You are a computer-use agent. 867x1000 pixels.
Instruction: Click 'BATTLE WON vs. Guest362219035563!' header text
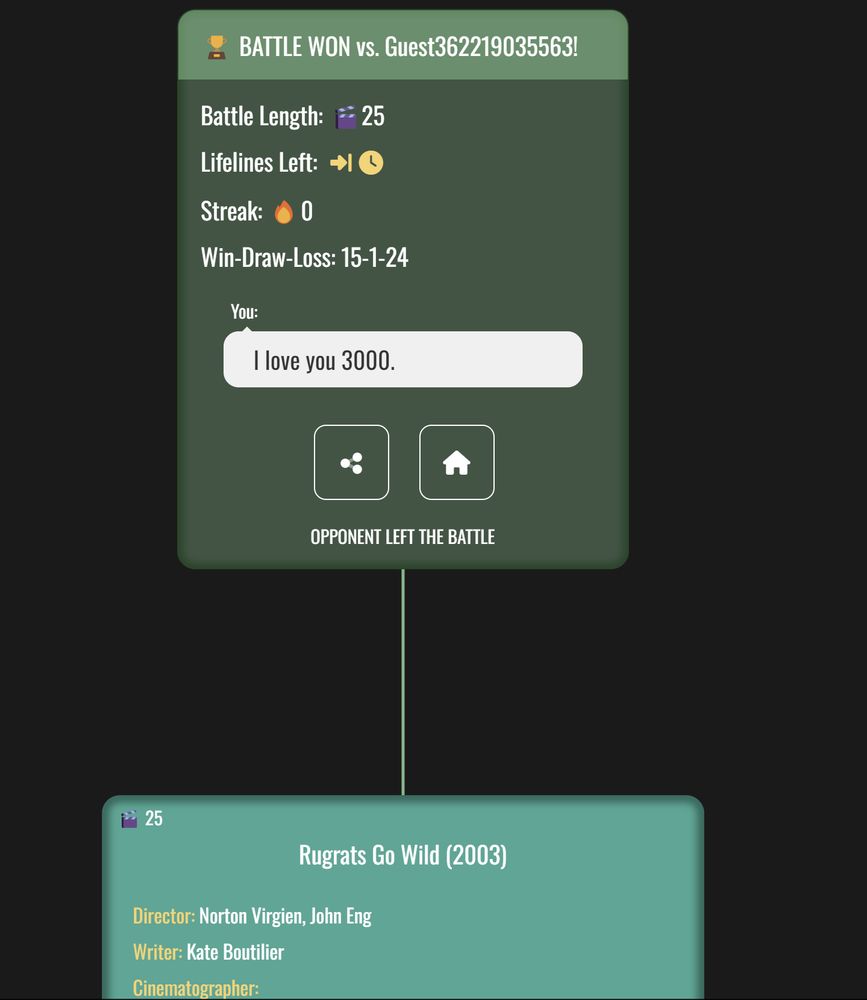408,47
